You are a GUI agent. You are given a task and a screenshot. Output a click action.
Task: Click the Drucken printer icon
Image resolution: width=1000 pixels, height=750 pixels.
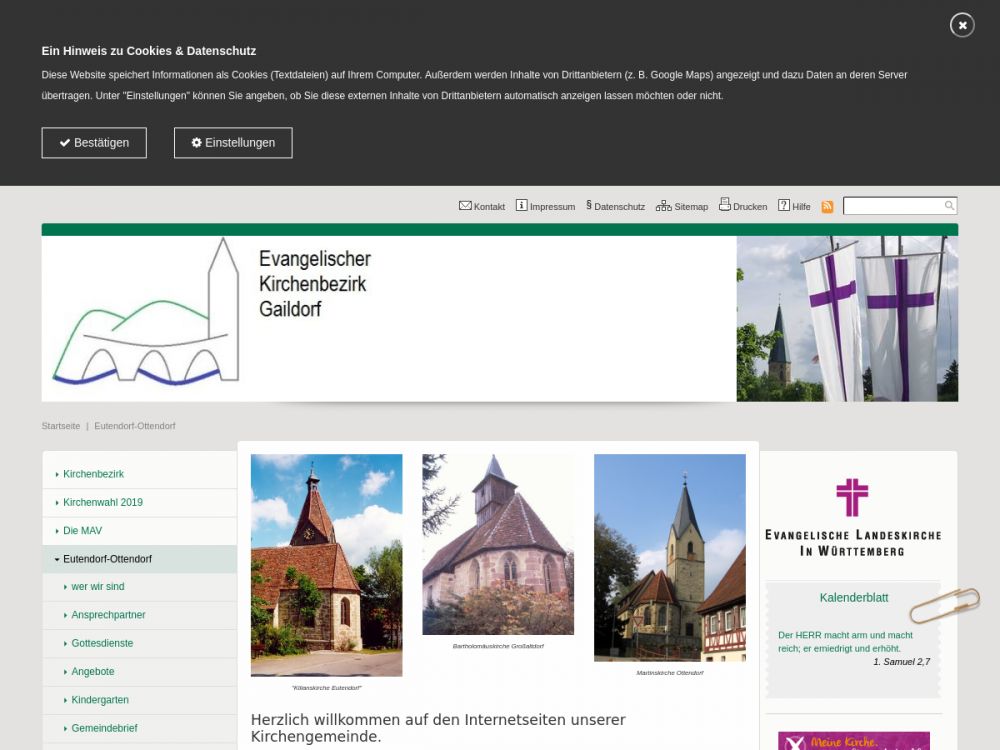725,205
